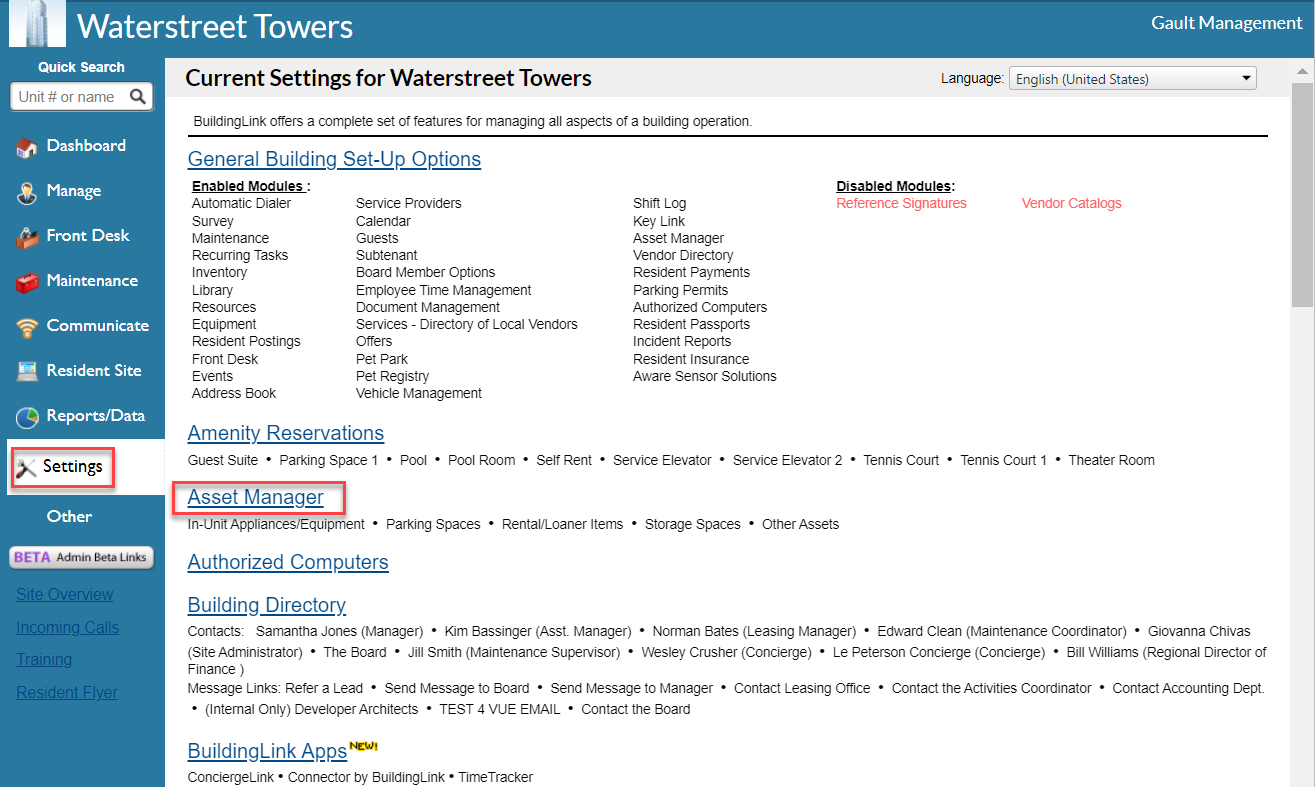The width and height of the screenshot is (1315, 787).
Task: Click the Shift Log entry
Action: (x=660, y=203)
